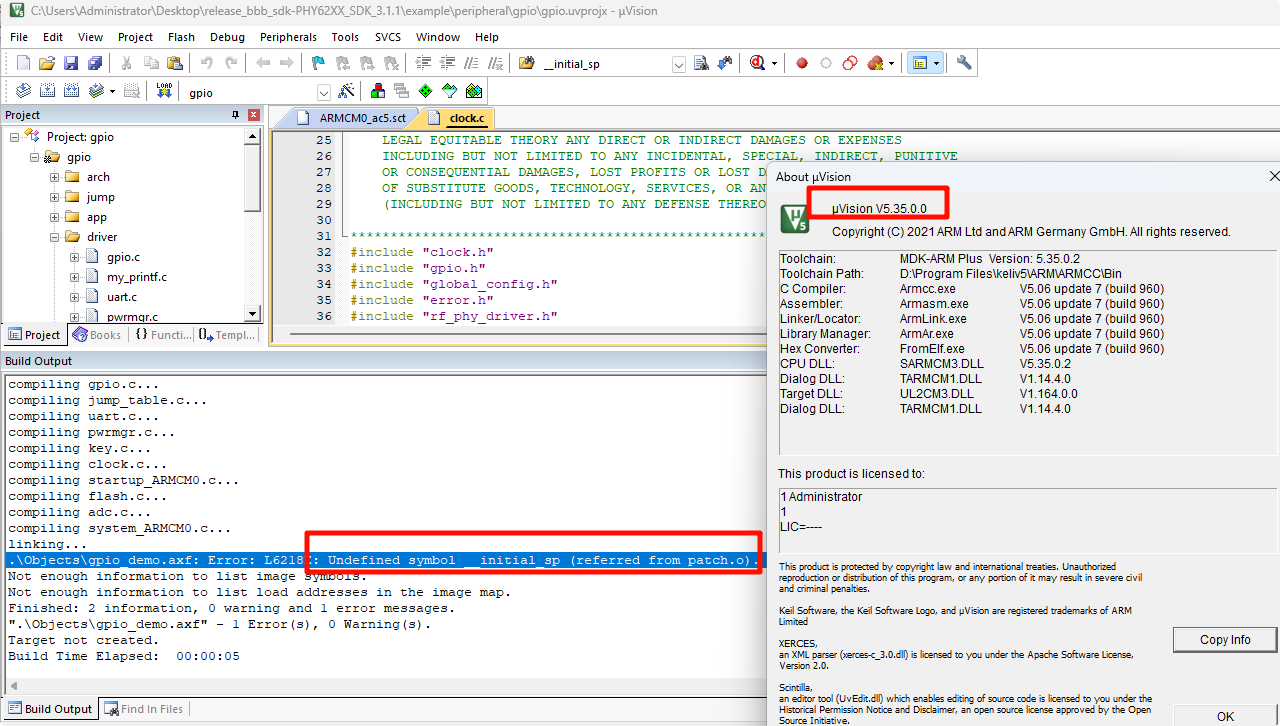Screen dimensions: 1280x726
Task: Disable all breakpoints icon
Action: 850,63
